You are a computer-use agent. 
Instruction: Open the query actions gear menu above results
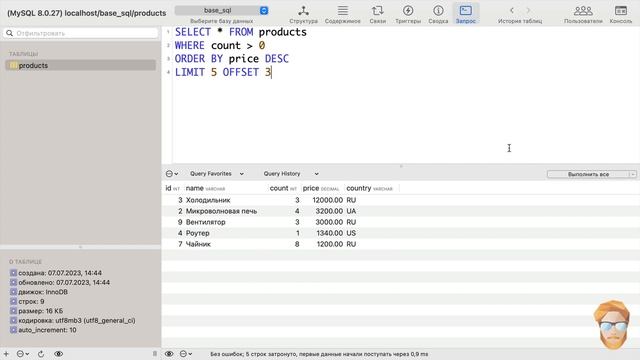tap(172, 174)
